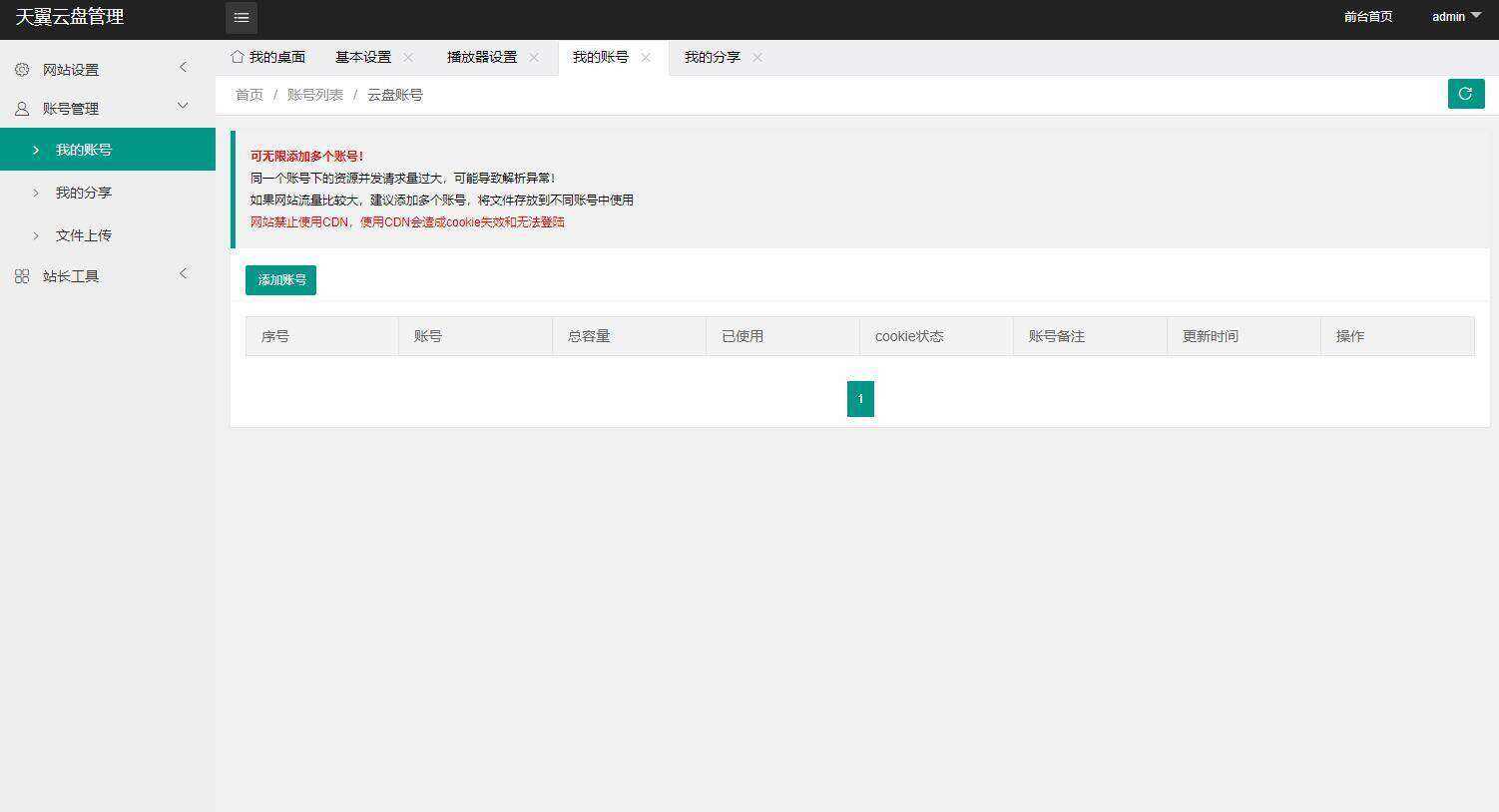Open 前台首页 in the top bar
This screenshot has width=1499, height=812.
(1367, 17)
